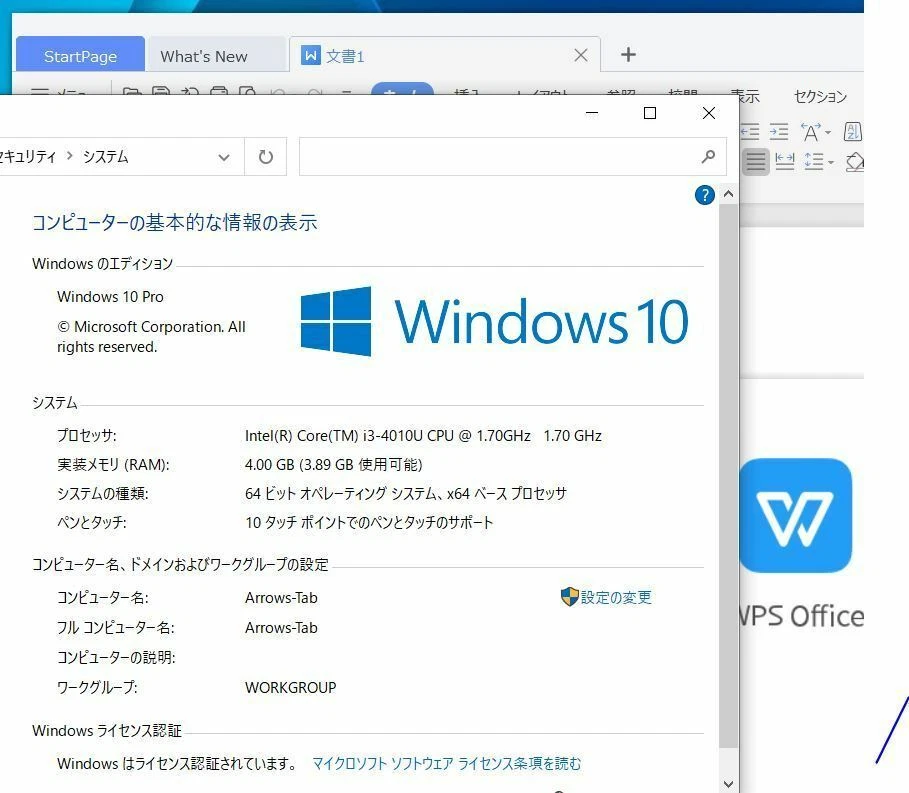Open Microsoft software license terms link
This screenshot has height=793, width=909.
(x=446, y=763)
